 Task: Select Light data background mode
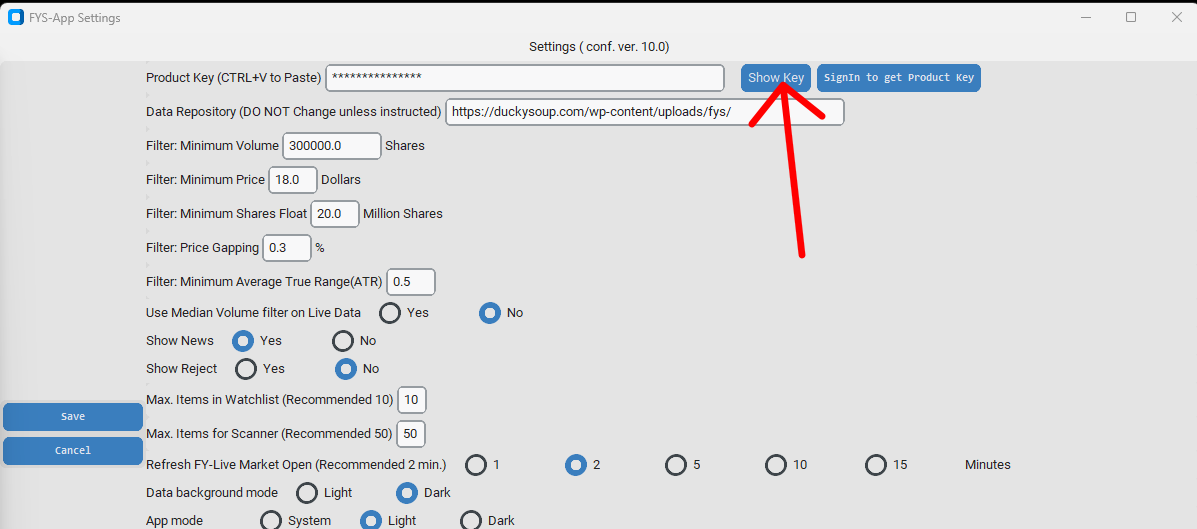pos(307,493)
